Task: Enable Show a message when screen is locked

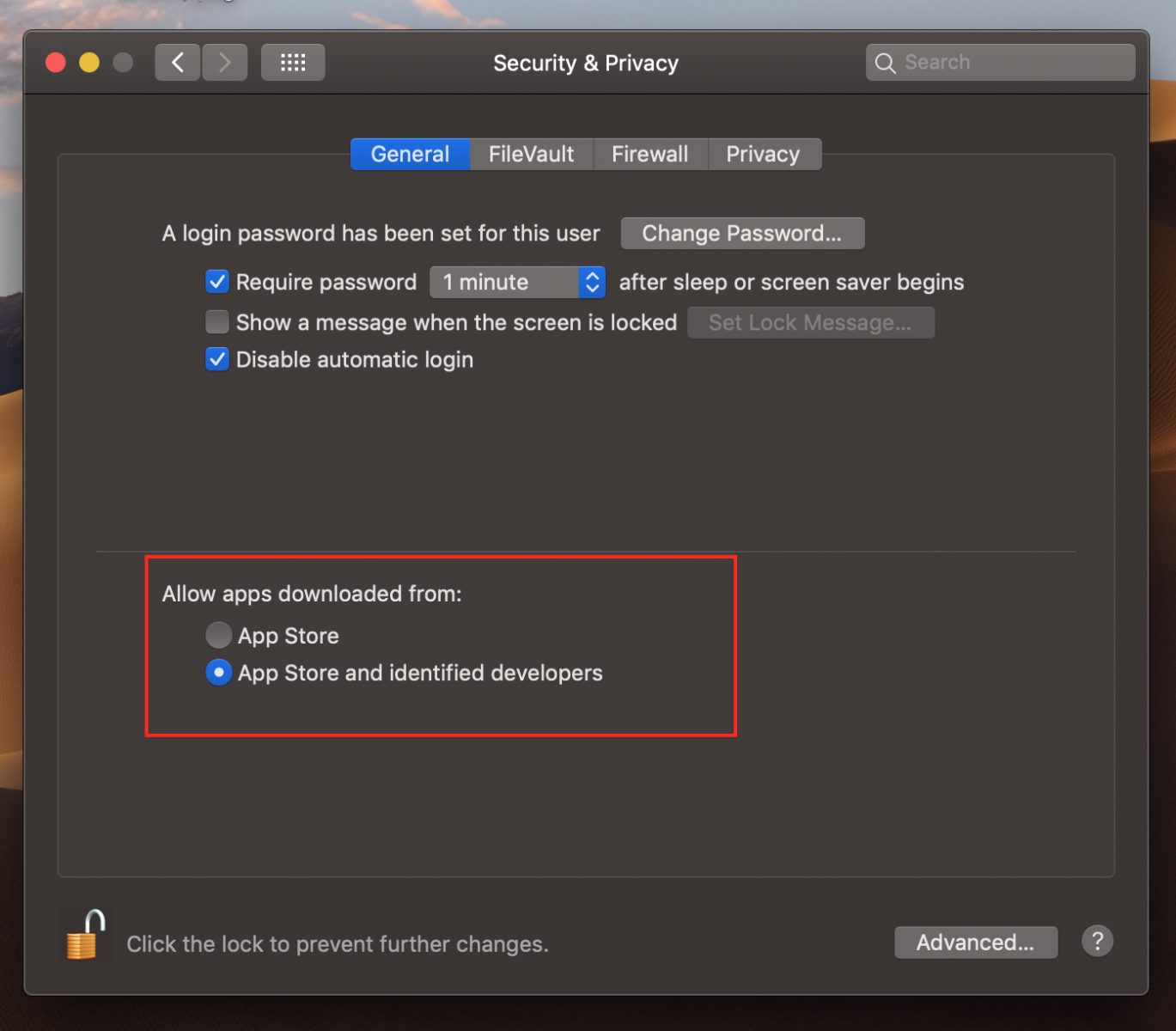Action: tap(217, 322)
